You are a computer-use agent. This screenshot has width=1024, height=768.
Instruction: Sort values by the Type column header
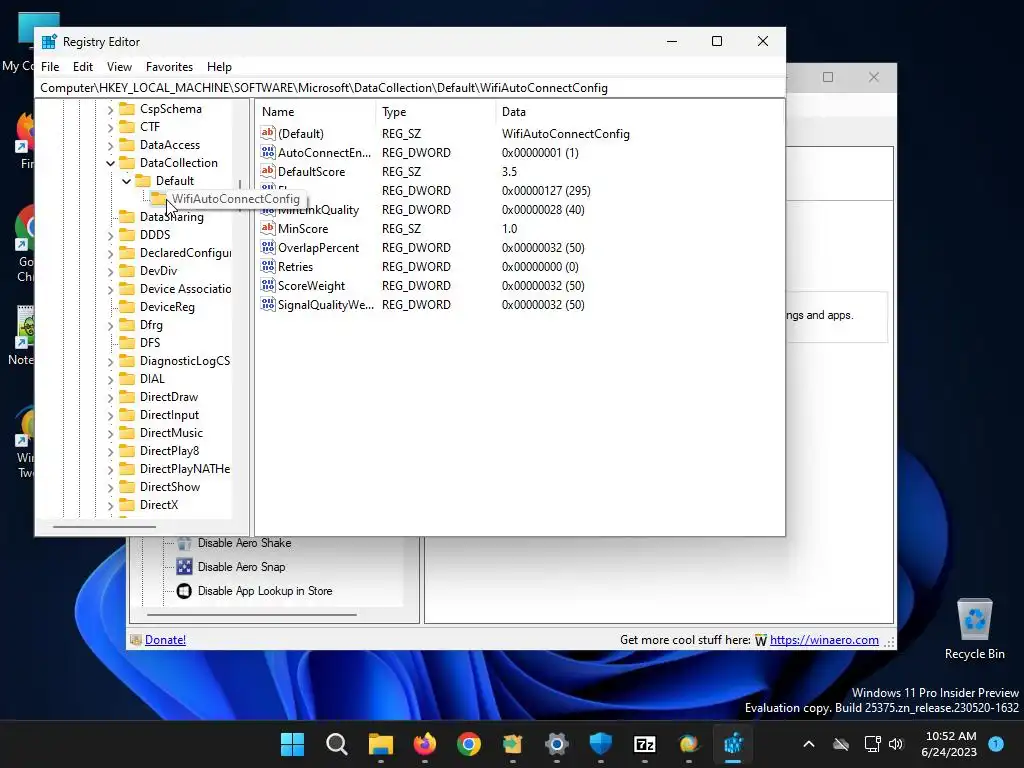pos(436,112)
